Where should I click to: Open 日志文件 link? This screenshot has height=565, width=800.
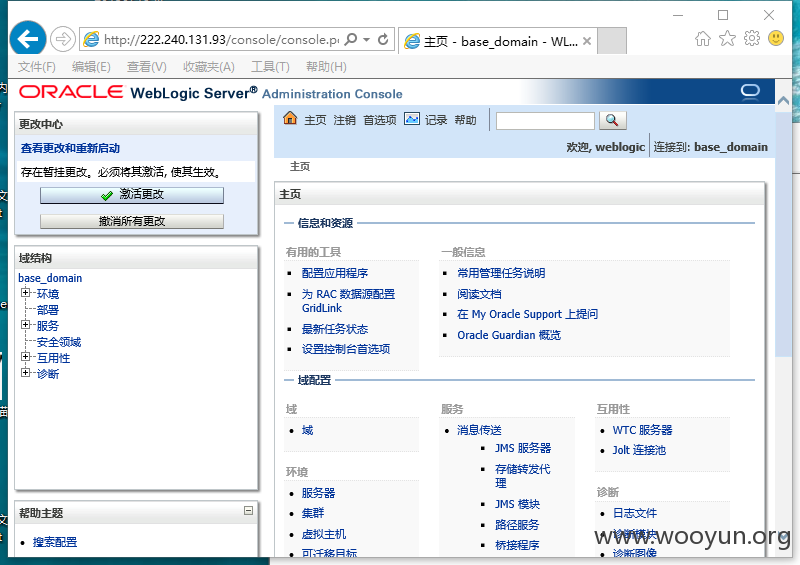(x=635, y=513)
